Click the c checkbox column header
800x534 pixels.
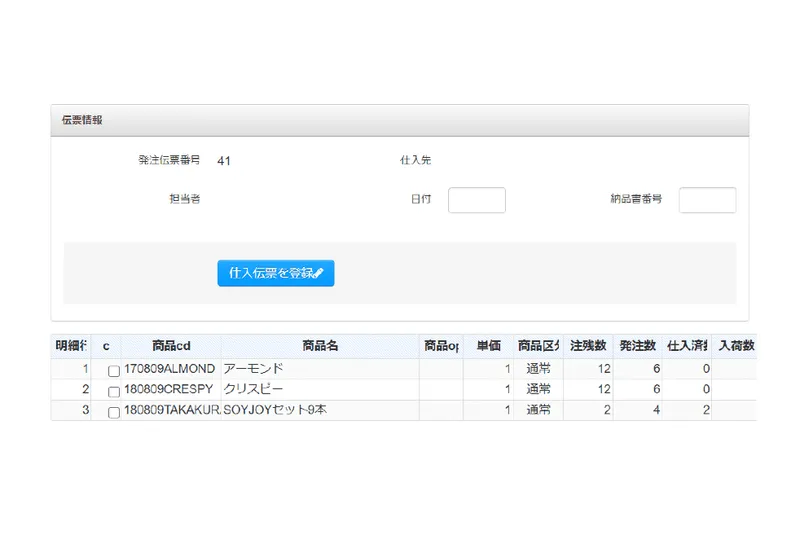pos(106,346)
